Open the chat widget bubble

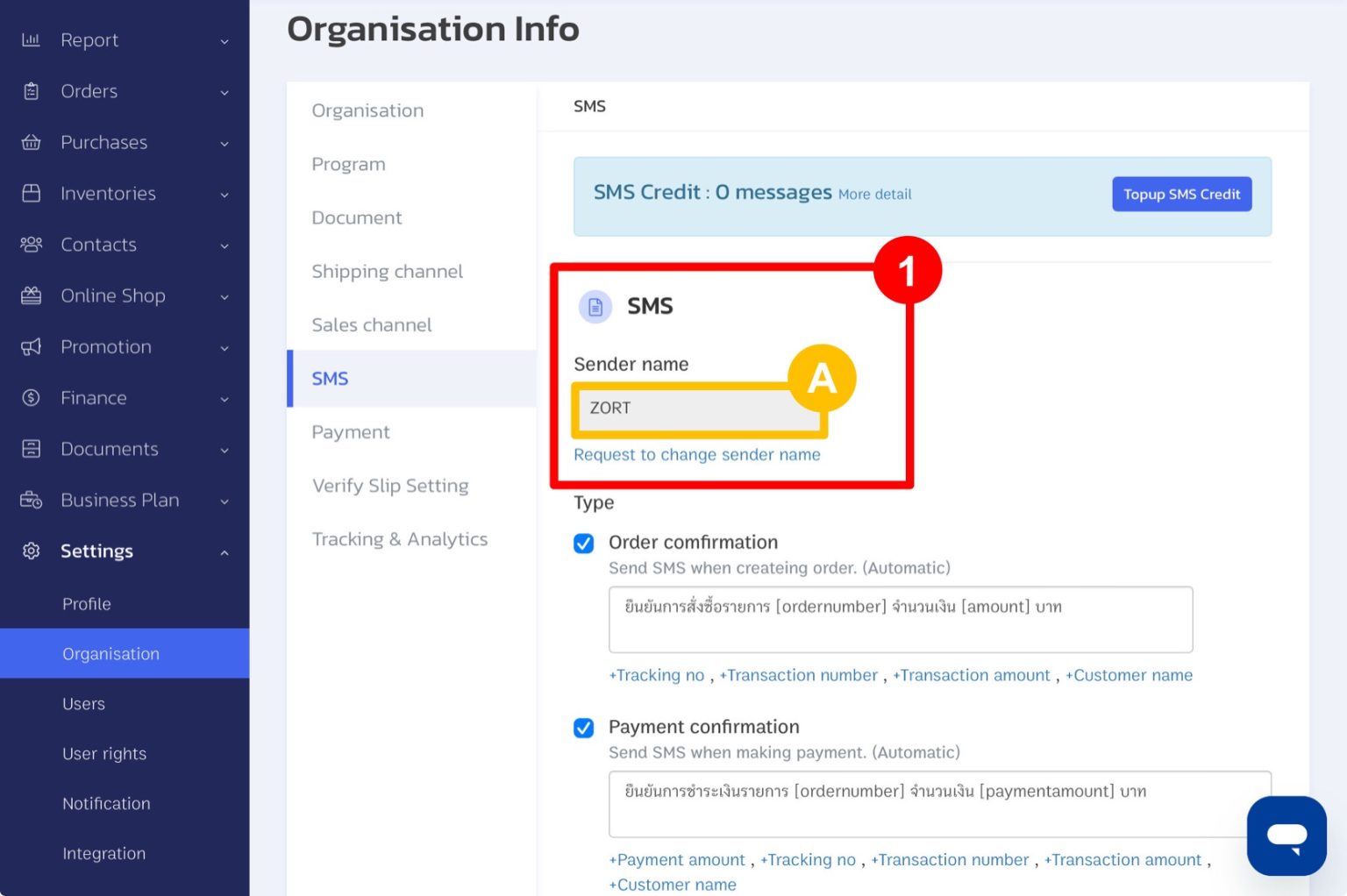click(x=1286, y=835)
